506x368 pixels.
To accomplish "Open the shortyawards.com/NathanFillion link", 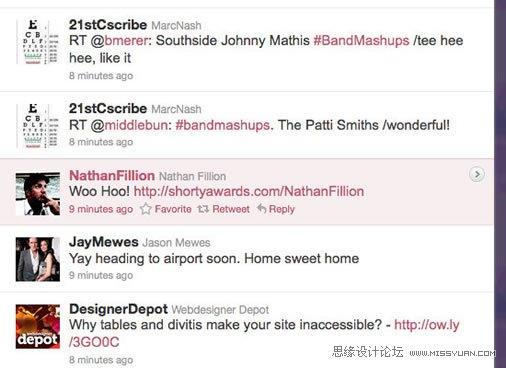I will coord(249,192).
